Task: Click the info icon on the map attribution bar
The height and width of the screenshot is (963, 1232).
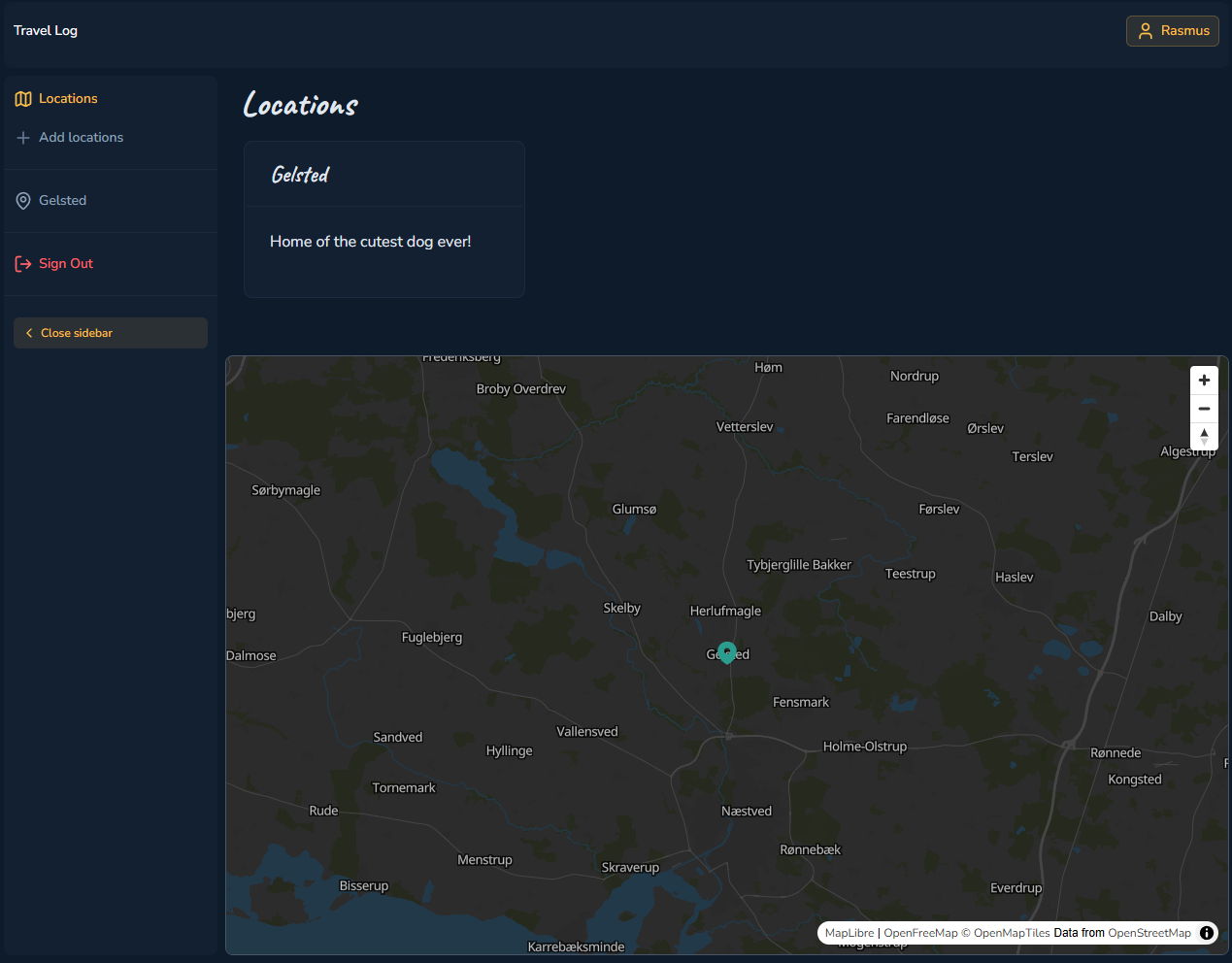Action: (x=1206, y=932)
